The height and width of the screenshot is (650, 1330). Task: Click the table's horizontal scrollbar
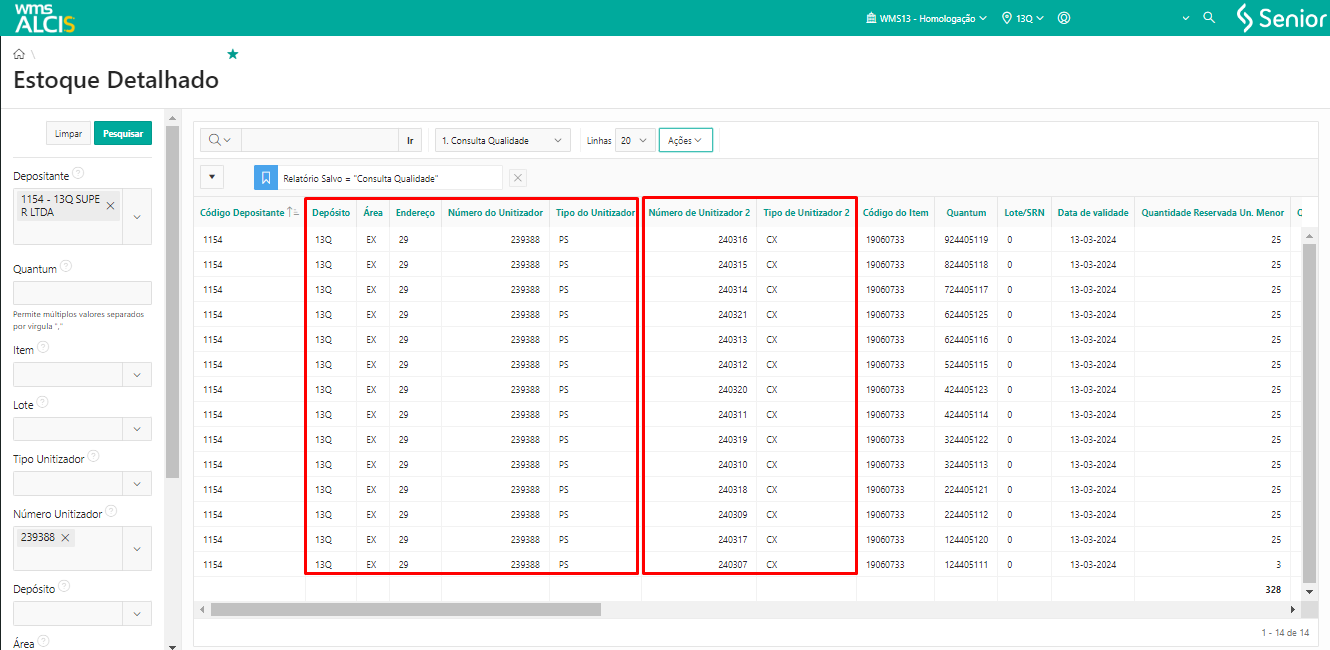pos(405,609)
